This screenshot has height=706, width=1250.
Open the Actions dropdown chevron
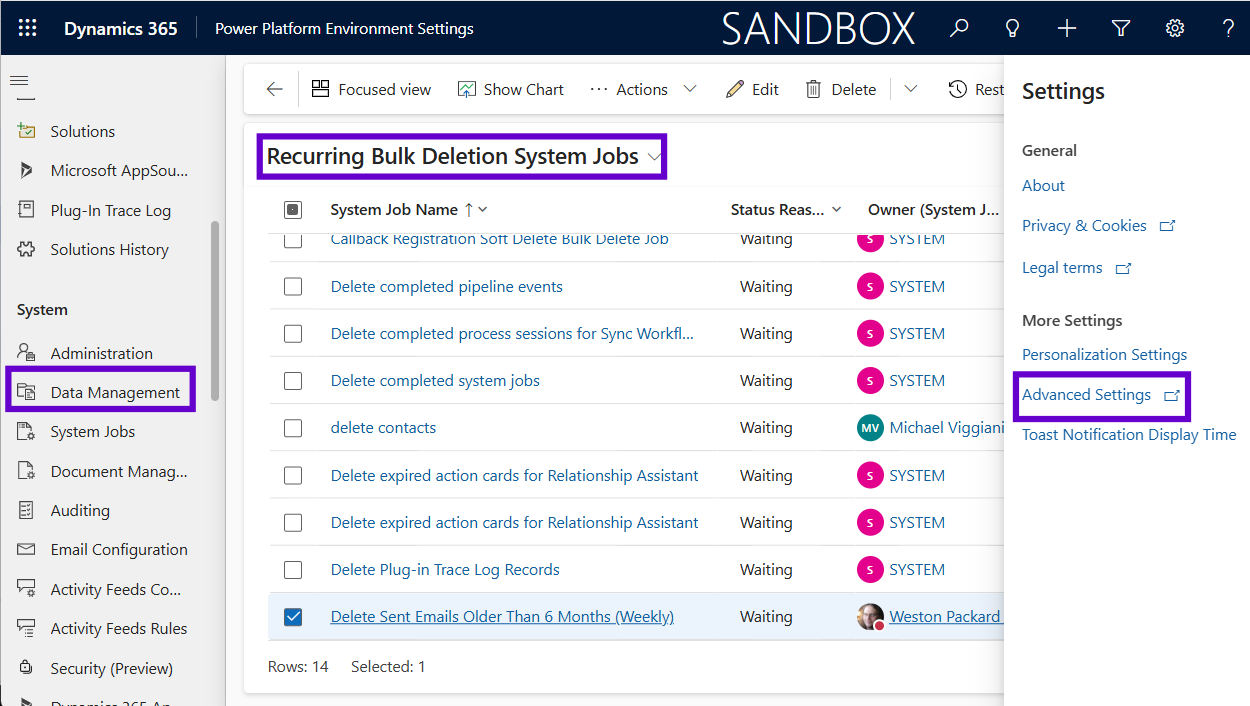click(x=690, y=89)
